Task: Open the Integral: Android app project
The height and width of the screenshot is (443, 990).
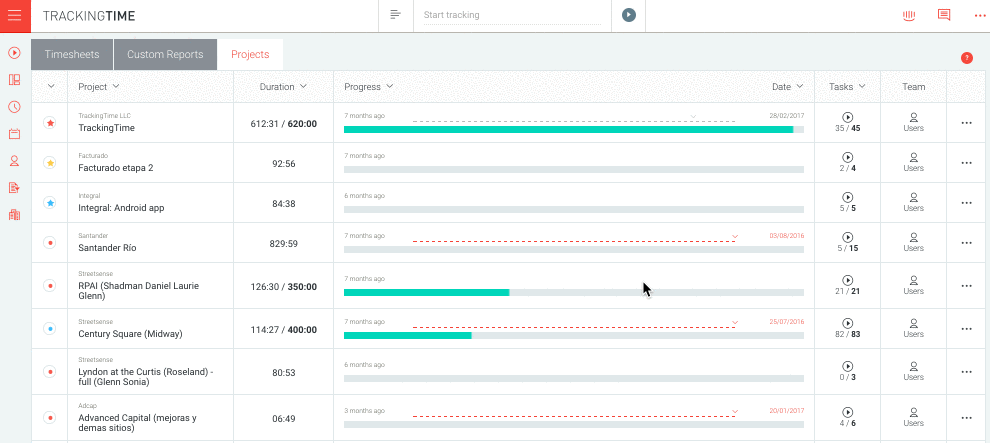Action: [121, 208]
